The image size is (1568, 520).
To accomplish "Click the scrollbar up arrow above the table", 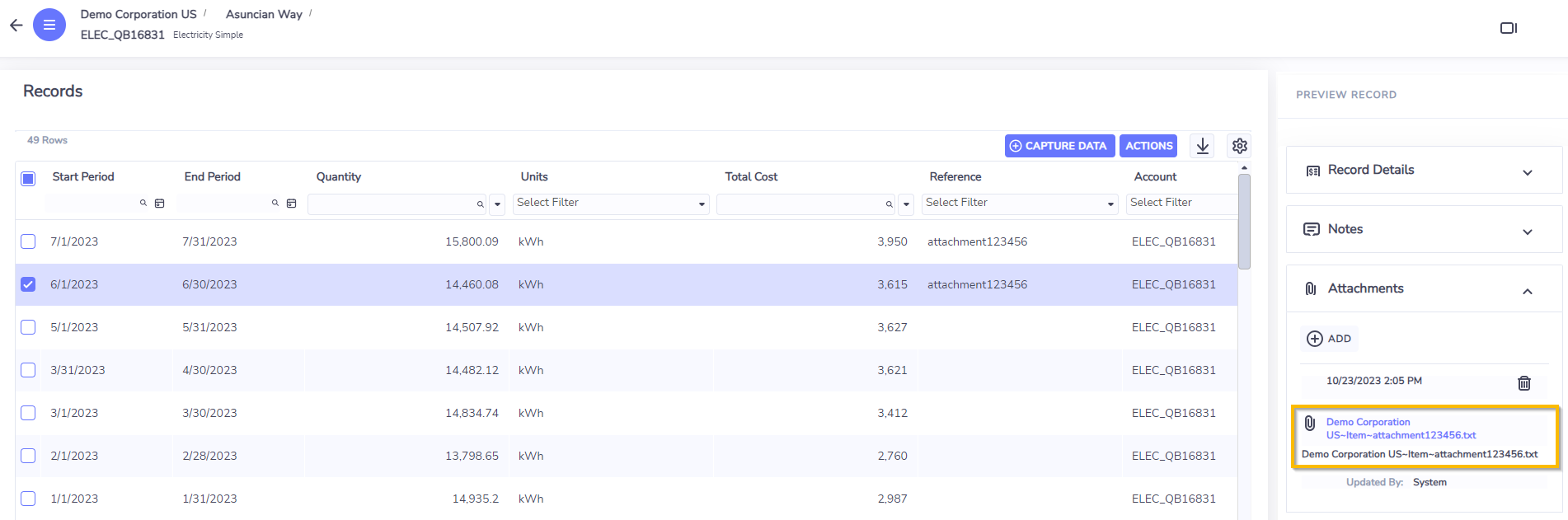I will (1244, 168).
